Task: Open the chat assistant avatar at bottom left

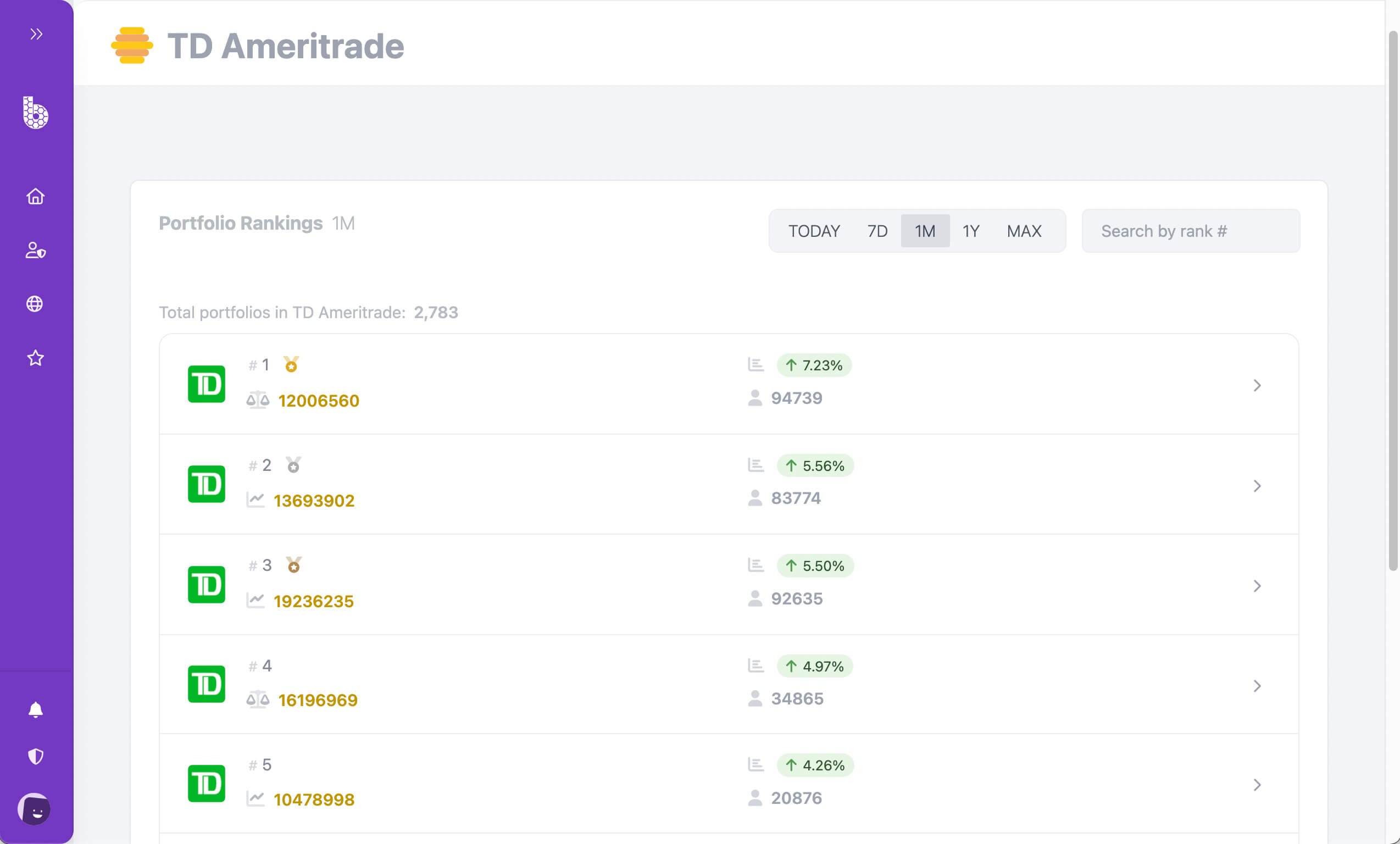Action: [35, 808]
